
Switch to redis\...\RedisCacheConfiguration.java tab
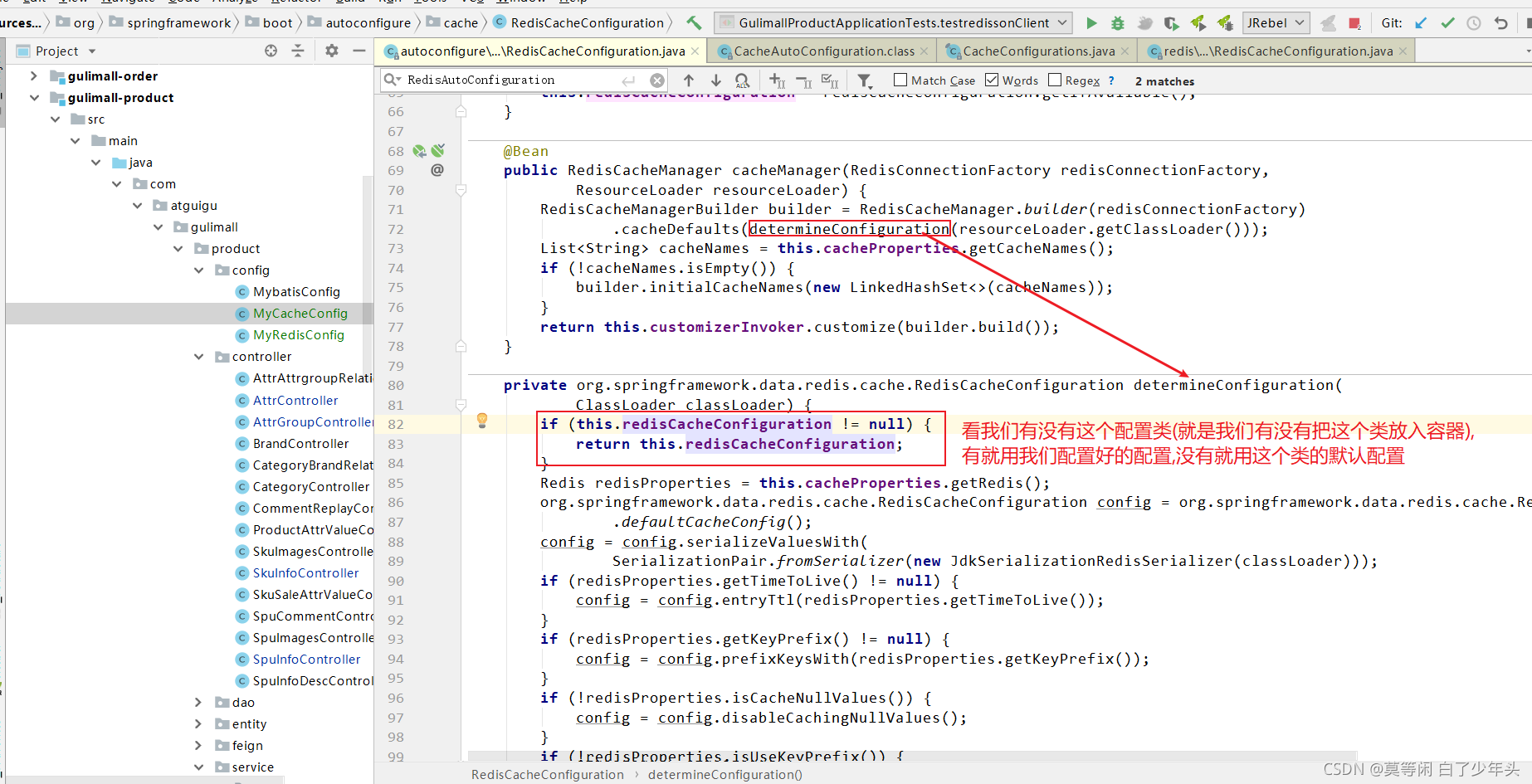point(1276,51)
